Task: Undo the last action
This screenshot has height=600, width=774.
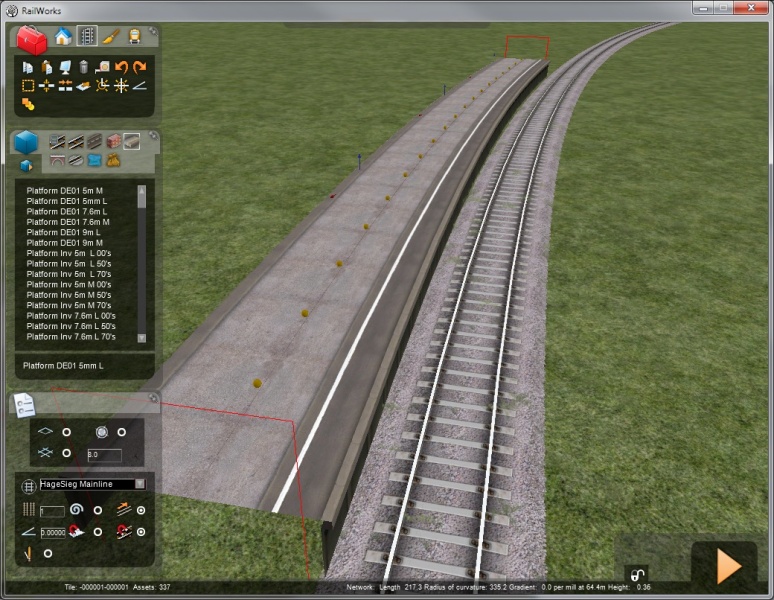Action: tap(121, 67)
